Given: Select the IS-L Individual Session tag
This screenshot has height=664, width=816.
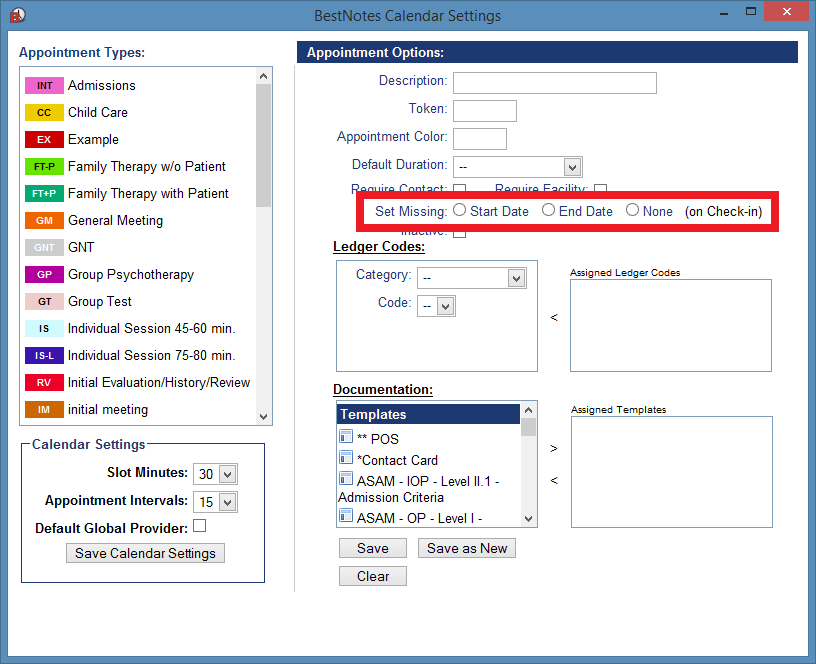Looking at the screenshot, I should pyautogui.click(x=44, y=355).
